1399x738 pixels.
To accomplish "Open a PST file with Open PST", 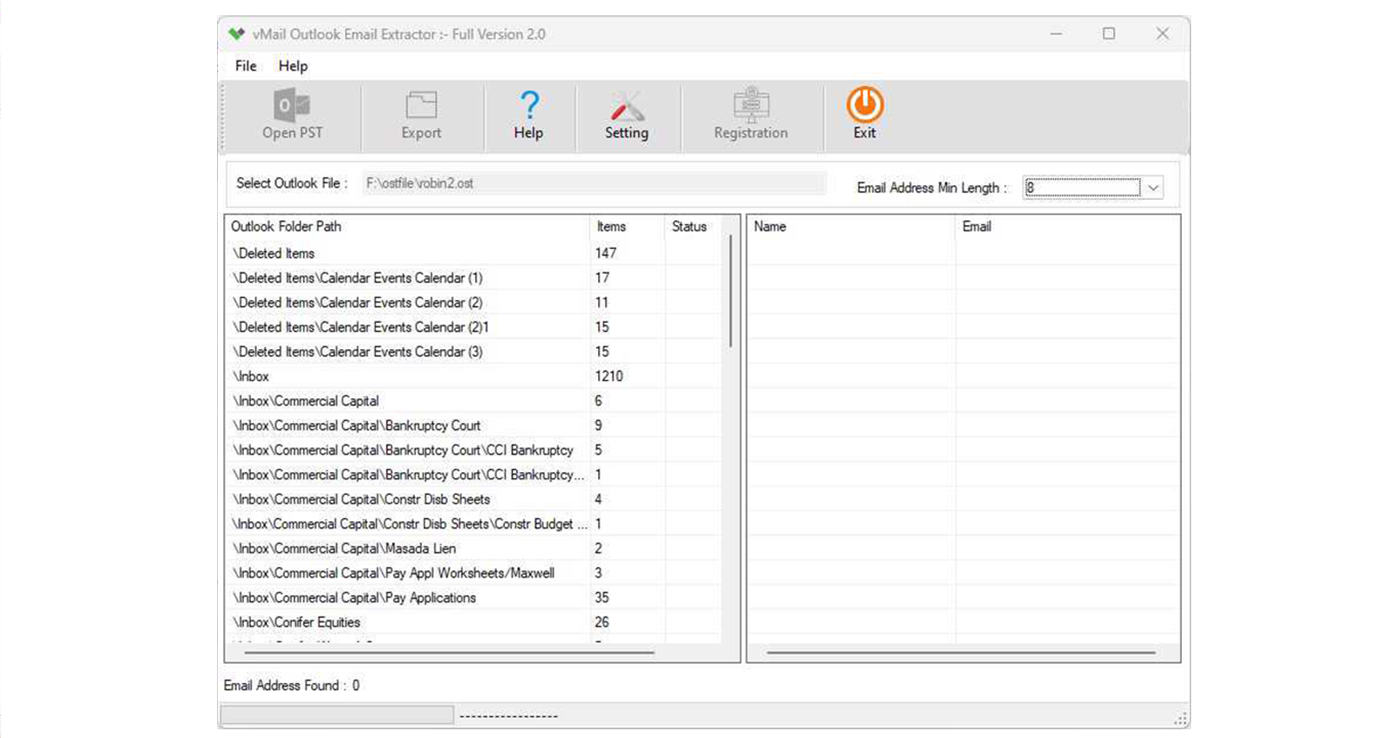I will (292, 115).
